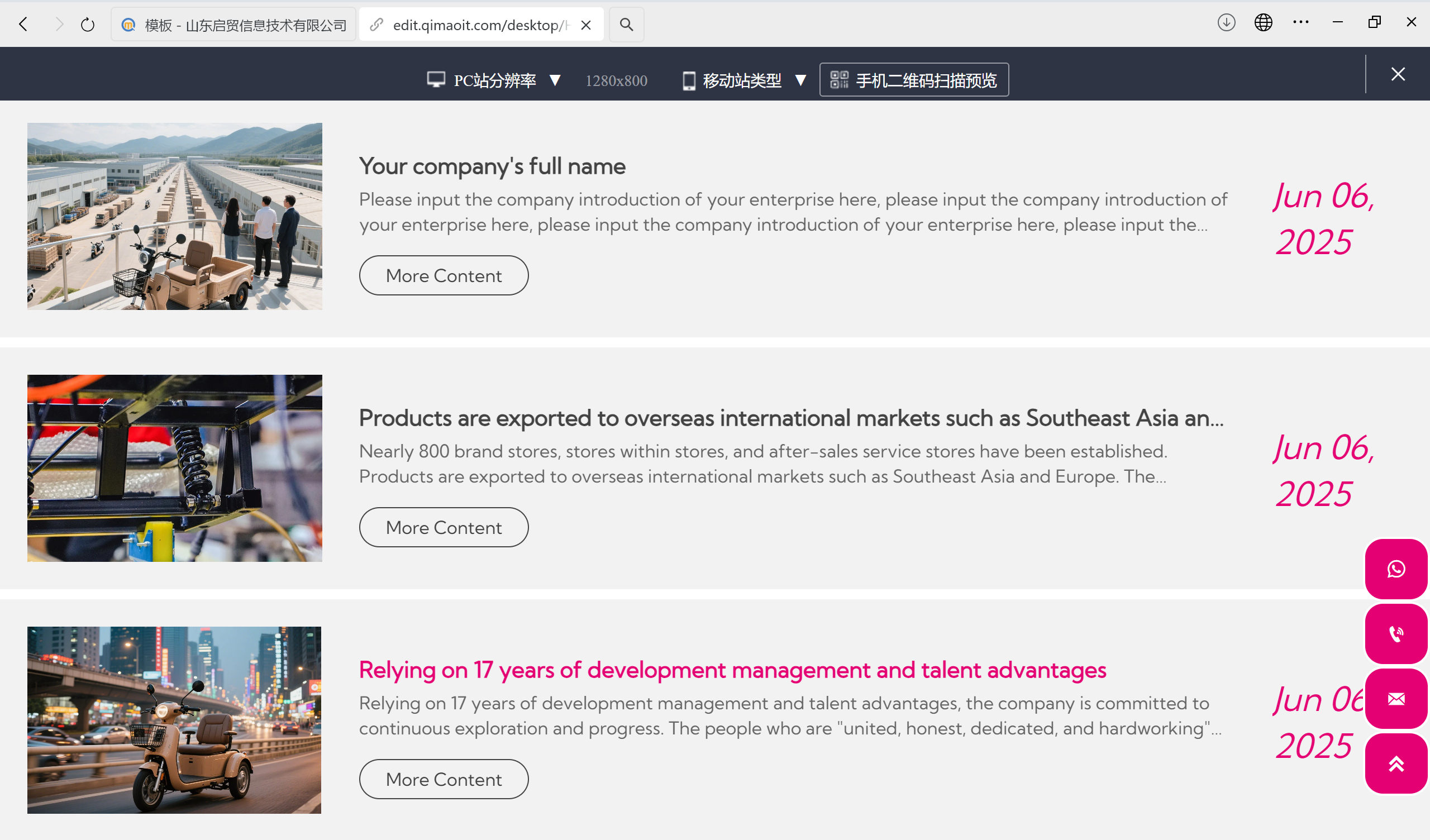Click the globe language icon

1262,23
